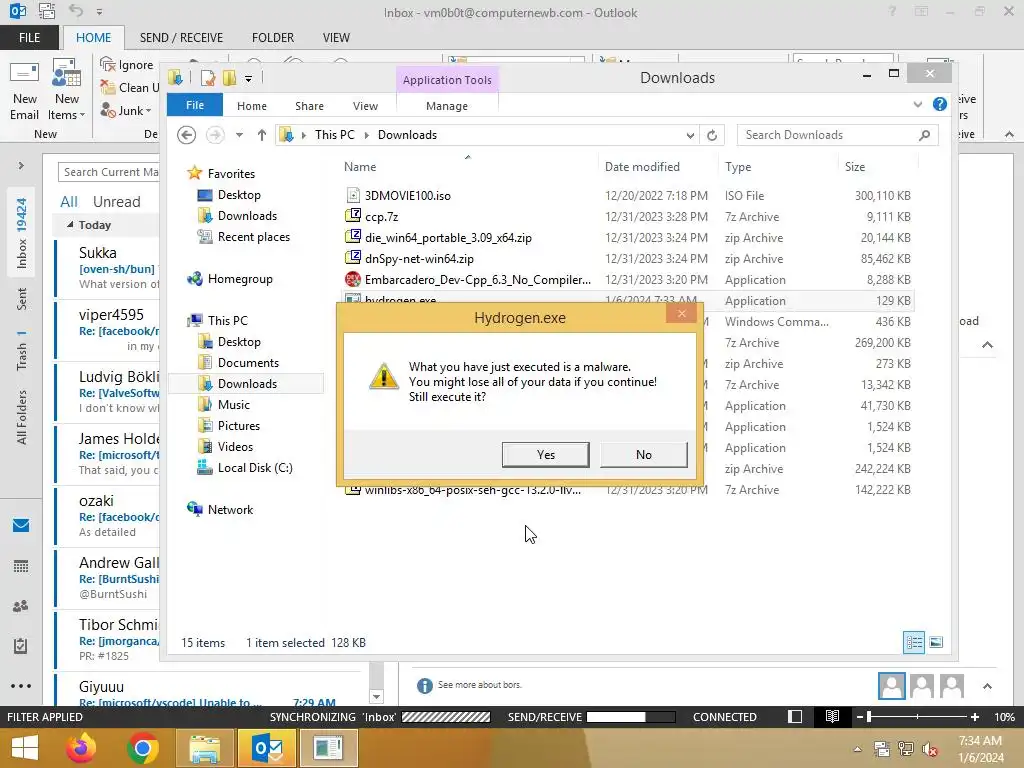Open Explorer's File menu tab
The width and height of the screenshot is (1024, 768).
tap(195, 105)
